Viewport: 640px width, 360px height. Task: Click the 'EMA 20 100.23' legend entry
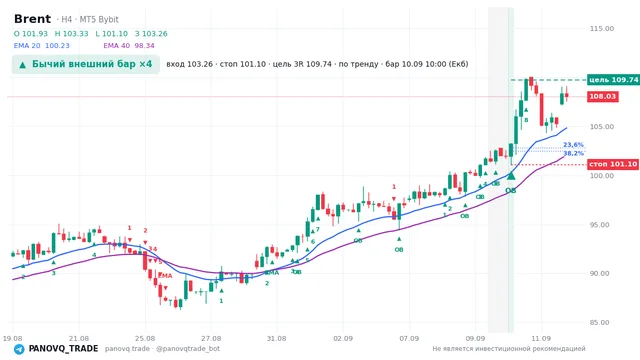click(42, 45)
